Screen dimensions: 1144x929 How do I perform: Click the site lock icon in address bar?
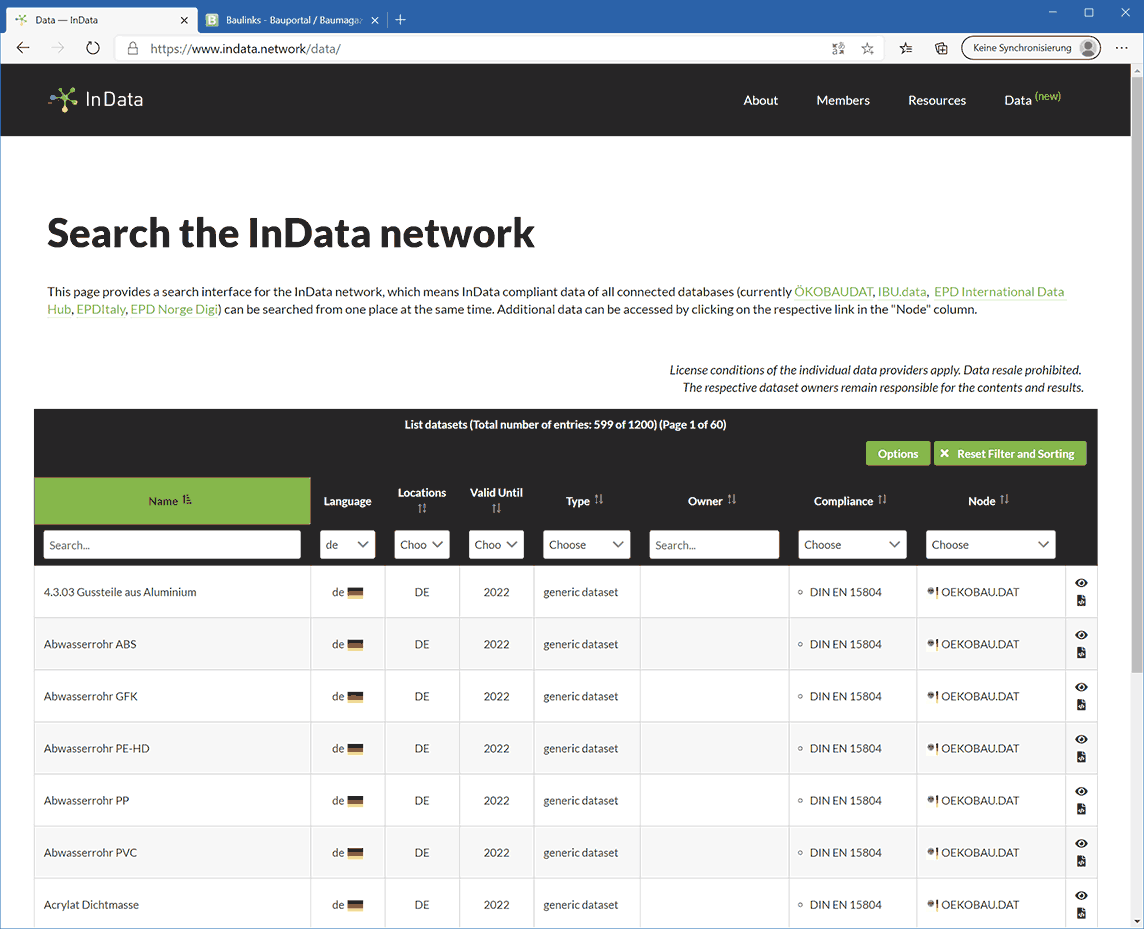click(x=133, y=48)
